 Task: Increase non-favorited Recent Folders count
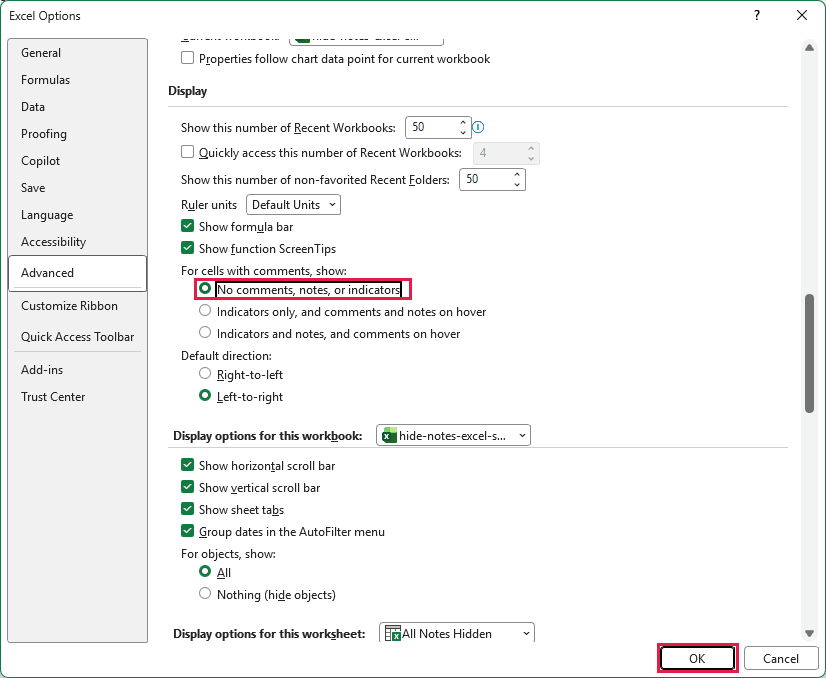pos(517,174)
